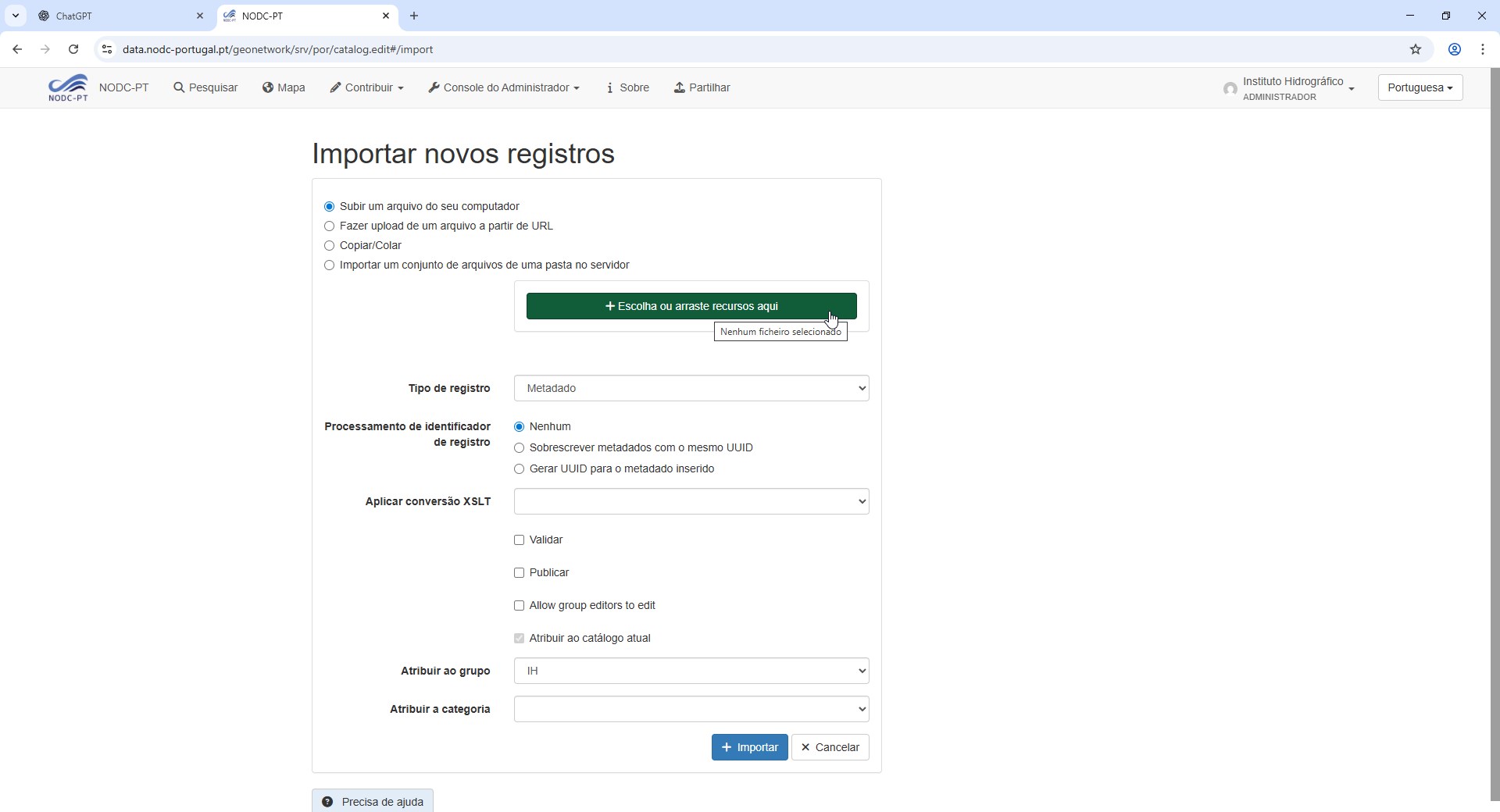Bookmark this page with star icon
This screenshot has width=1500, height=812.
point(1415,49)
